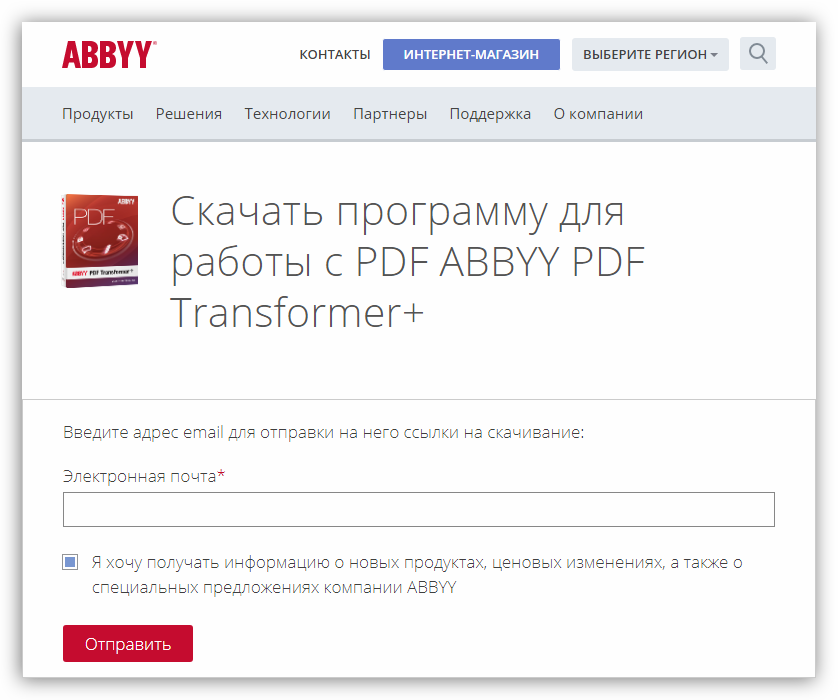This screenshot has width=838, height=700.
Task: Open the КОНТАКТЫ link
Action: tap(335, 54)
